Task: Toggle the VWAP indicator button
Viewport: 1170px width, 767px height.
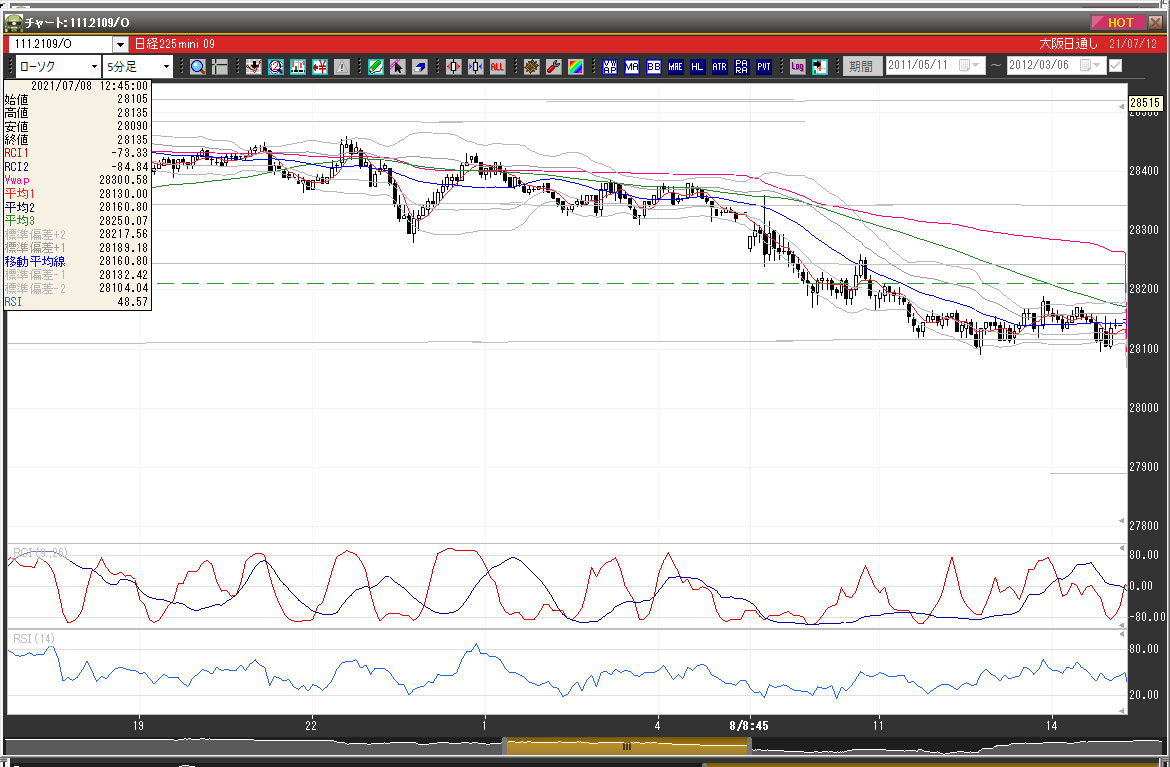Action: (x=610, y=67)
